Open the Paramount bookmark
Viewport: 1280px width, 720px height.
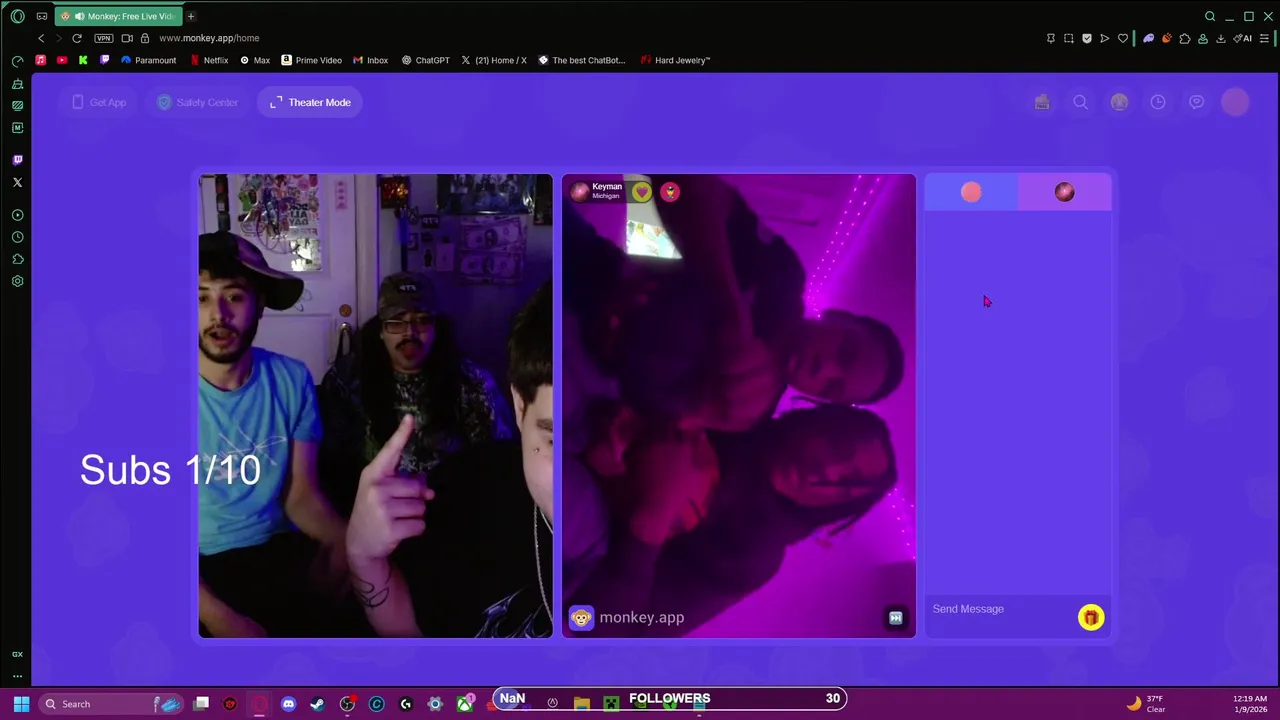(148, 60)
